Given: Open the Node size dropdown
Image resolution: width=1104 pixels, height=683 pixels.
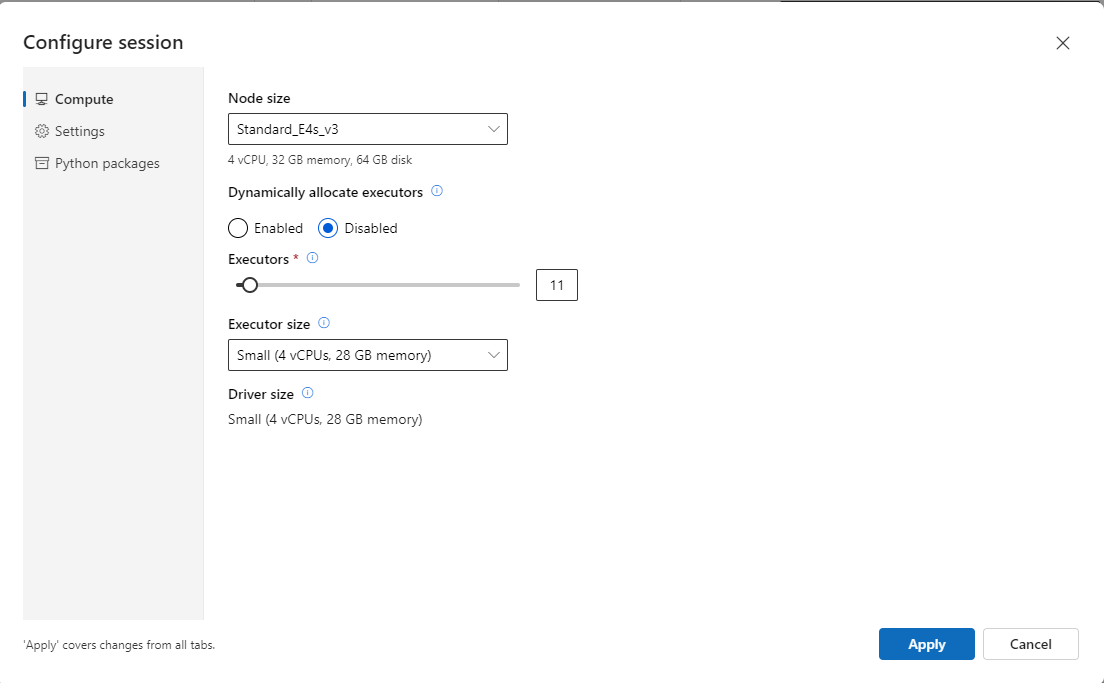Looking at the screenshot, I should pos(367,129).
